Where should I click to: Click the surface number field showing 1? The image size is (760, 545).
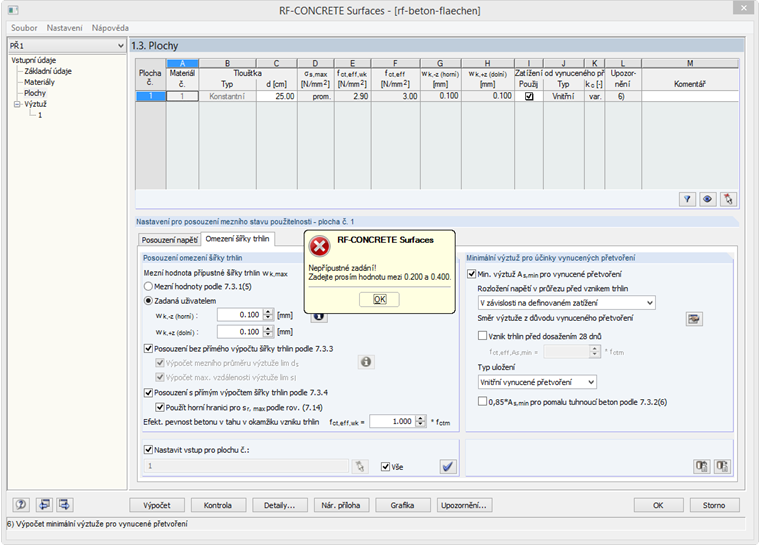pos(246,466)
